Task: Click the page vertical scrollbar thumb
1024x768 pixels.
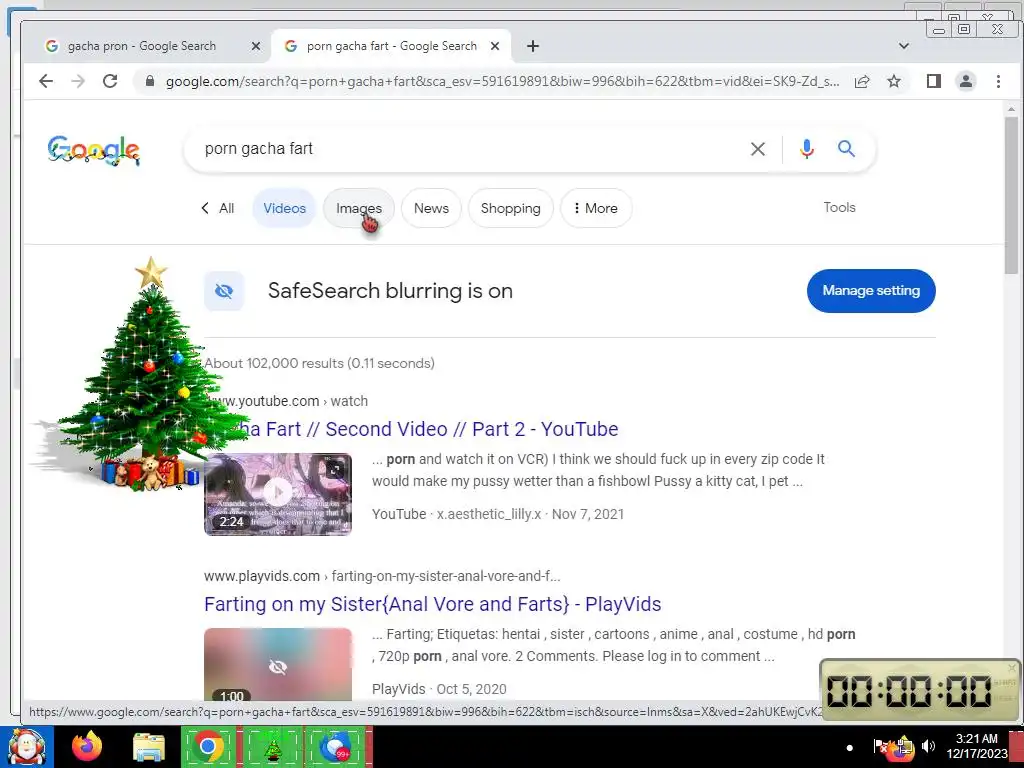Action: click(x=1012, y=196)
